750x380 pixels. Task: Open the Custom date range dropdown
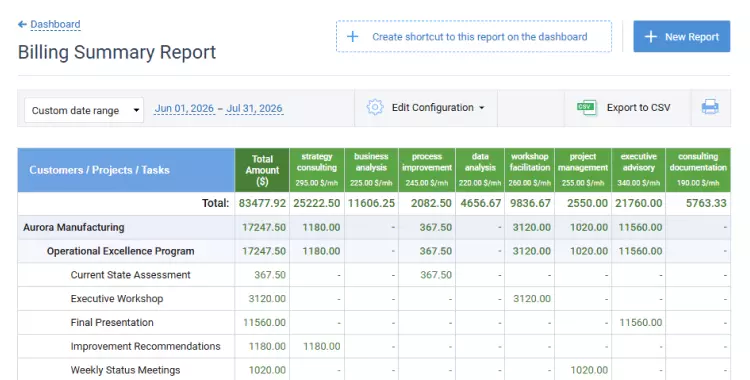pos(84,110)
